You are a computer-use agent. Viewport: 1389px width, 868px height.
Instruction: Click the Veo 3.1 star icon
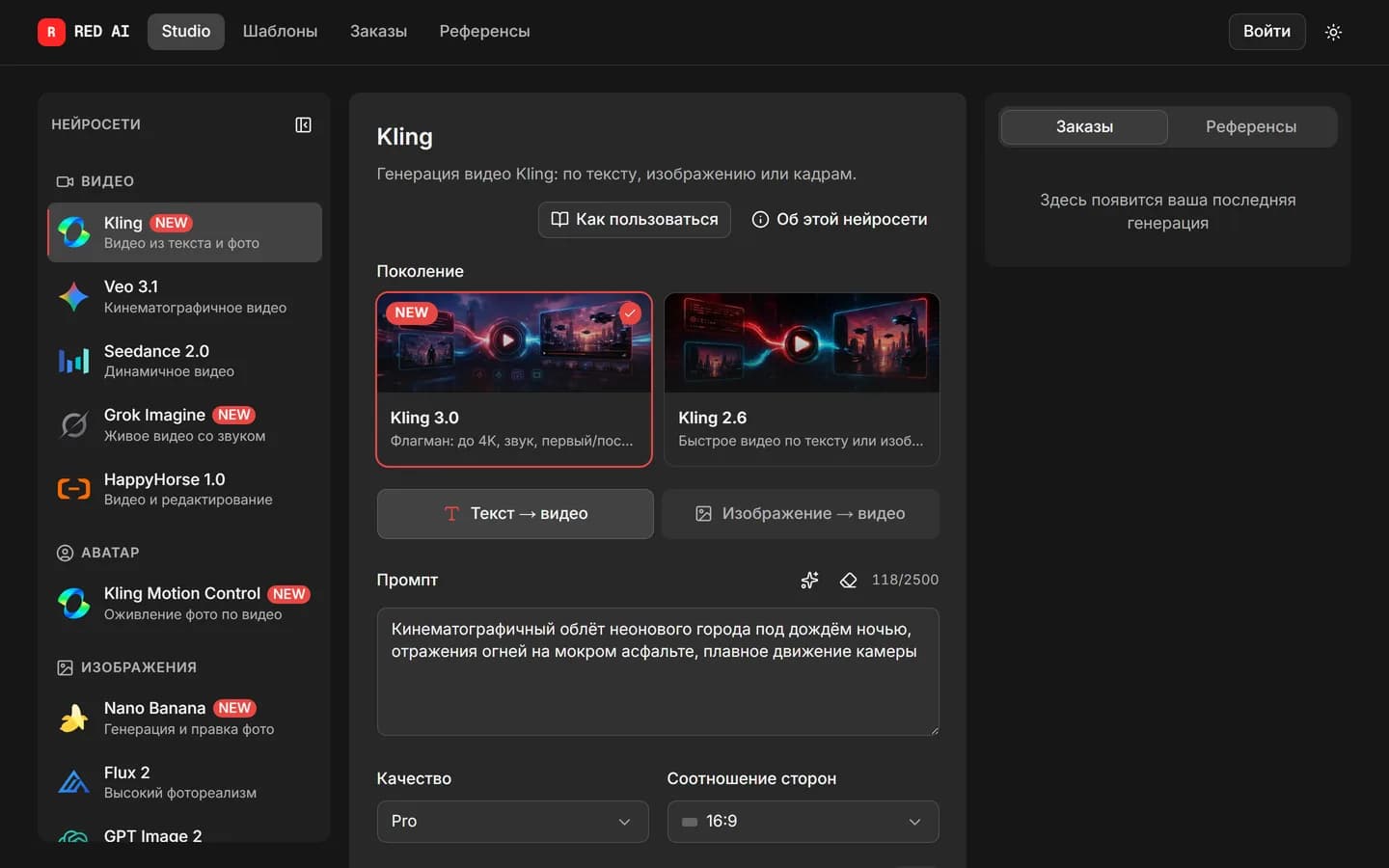74,297
